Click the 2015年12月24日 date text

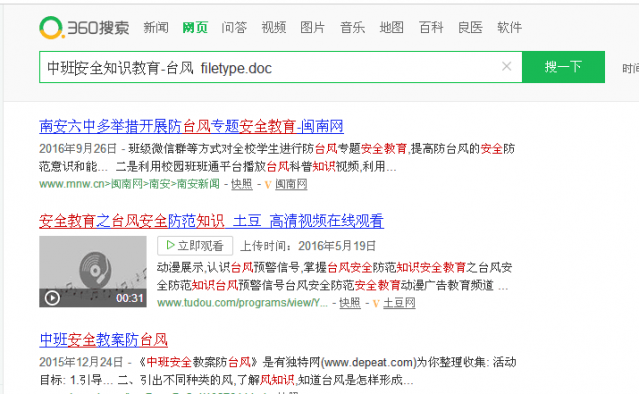pos(81,362)
